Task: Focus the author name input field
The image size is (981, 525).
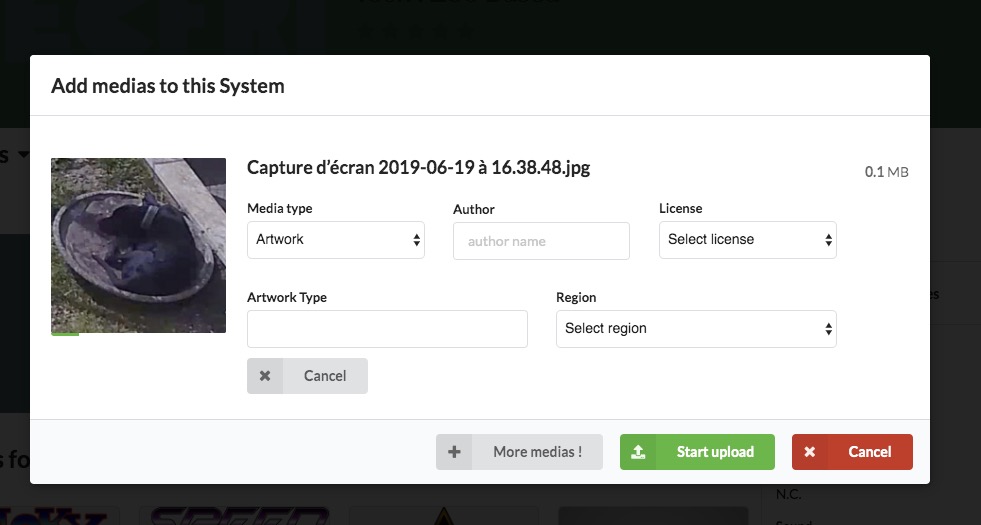Action: click(x=541, y=241)
